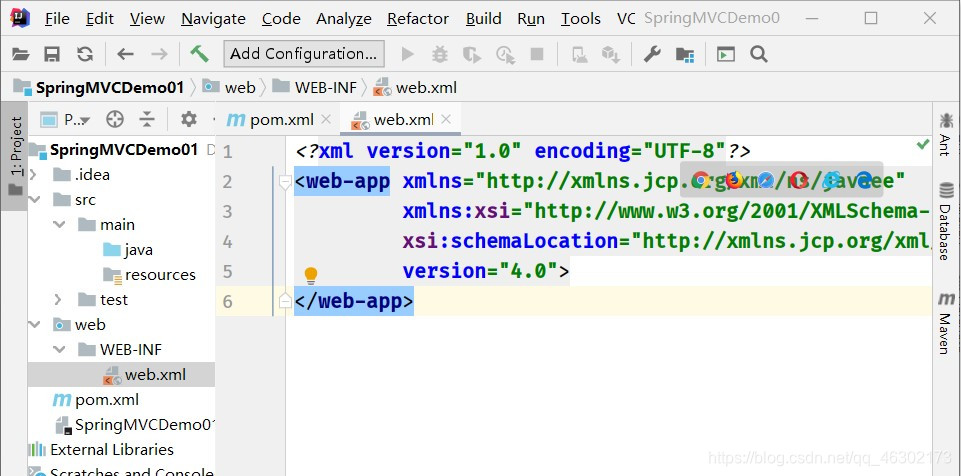Click the Add Configuration button
961x476 pixels.
tap(304, 54)
